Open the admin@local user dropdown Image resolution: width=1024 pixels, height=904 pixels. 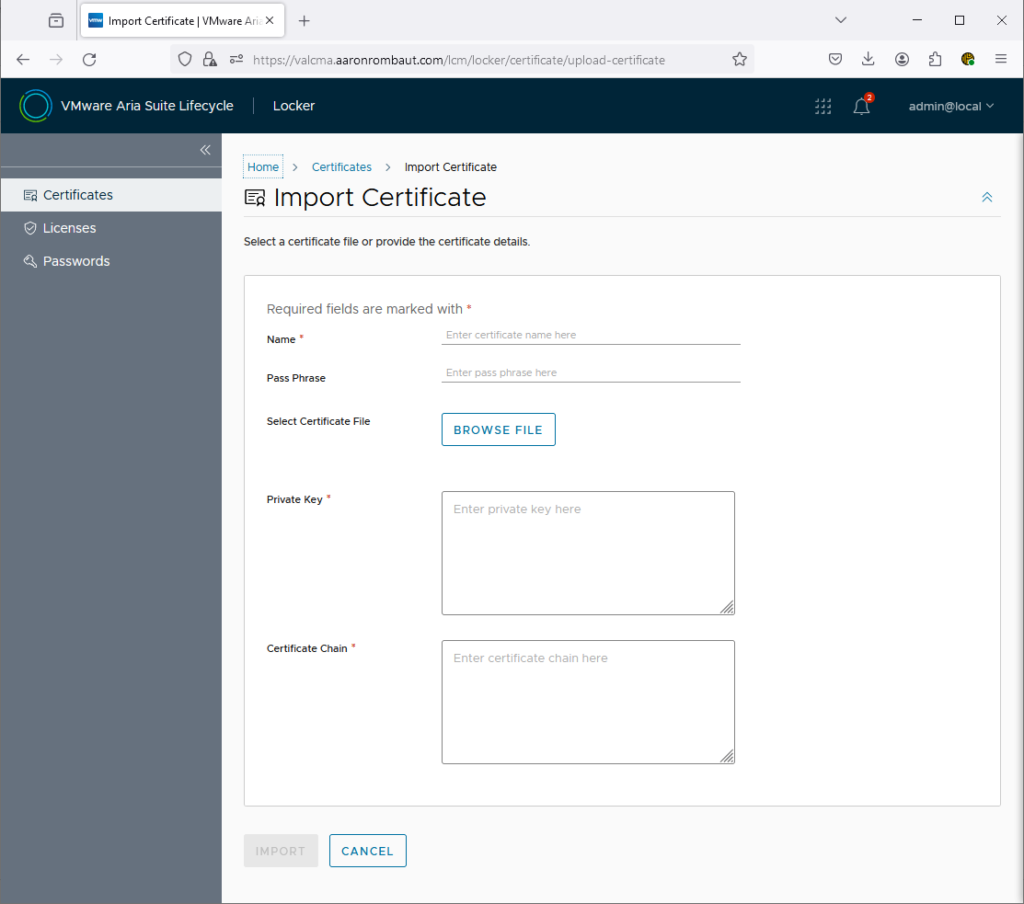(951, 106)
